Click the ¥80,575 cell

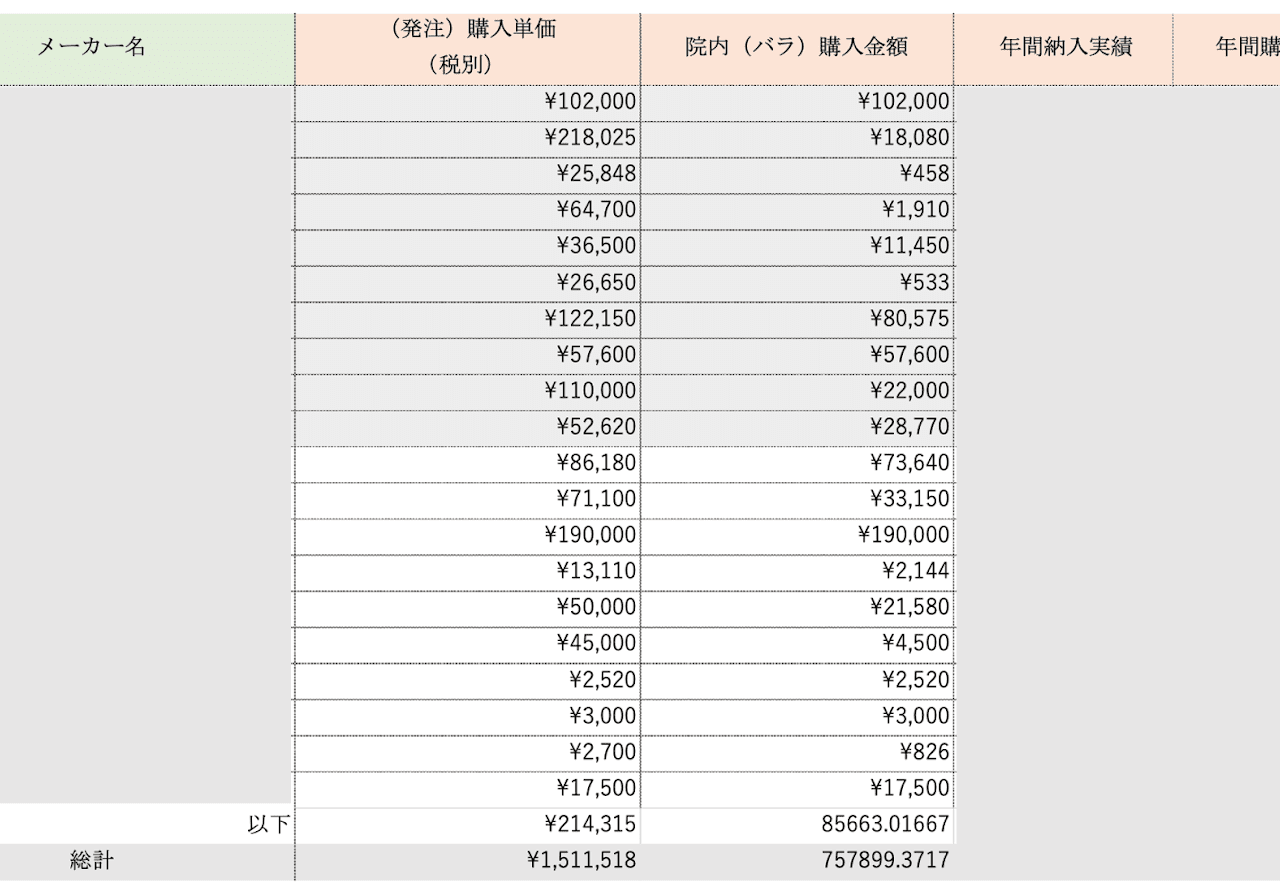coord(797,318)
